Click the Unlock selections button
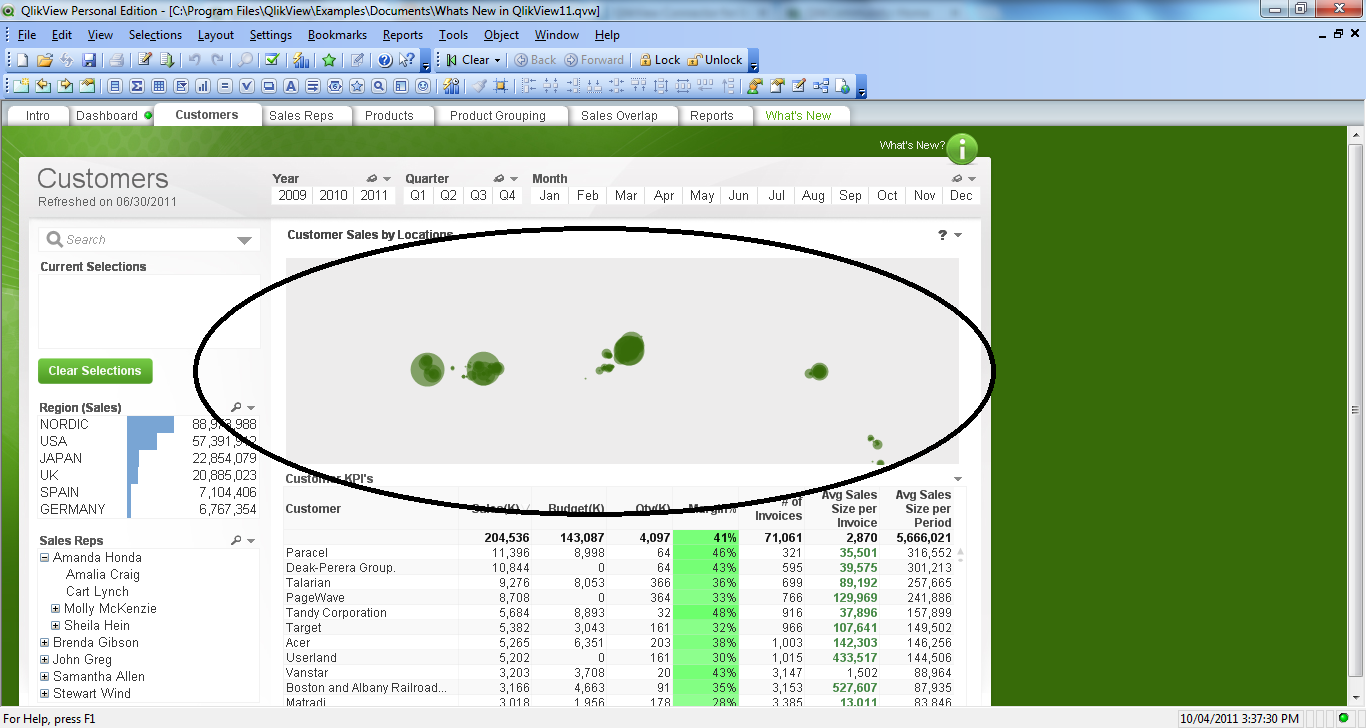This screenshot has width=1366, height=728. pos(714,60)
